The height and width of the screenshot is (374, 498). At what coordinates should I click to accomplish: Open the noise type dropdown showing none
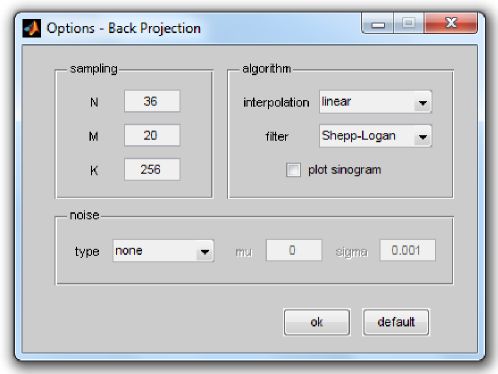[163, 251]
